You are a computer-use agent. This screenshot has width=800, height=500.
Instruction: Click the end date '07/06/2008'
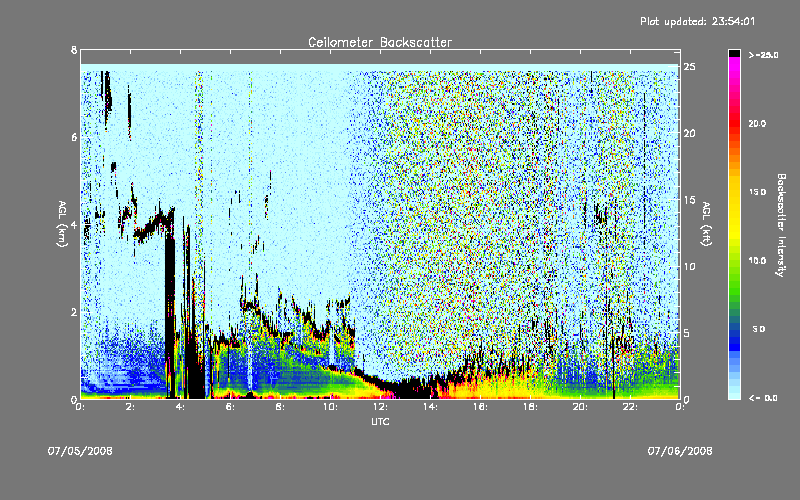(680, 451)
